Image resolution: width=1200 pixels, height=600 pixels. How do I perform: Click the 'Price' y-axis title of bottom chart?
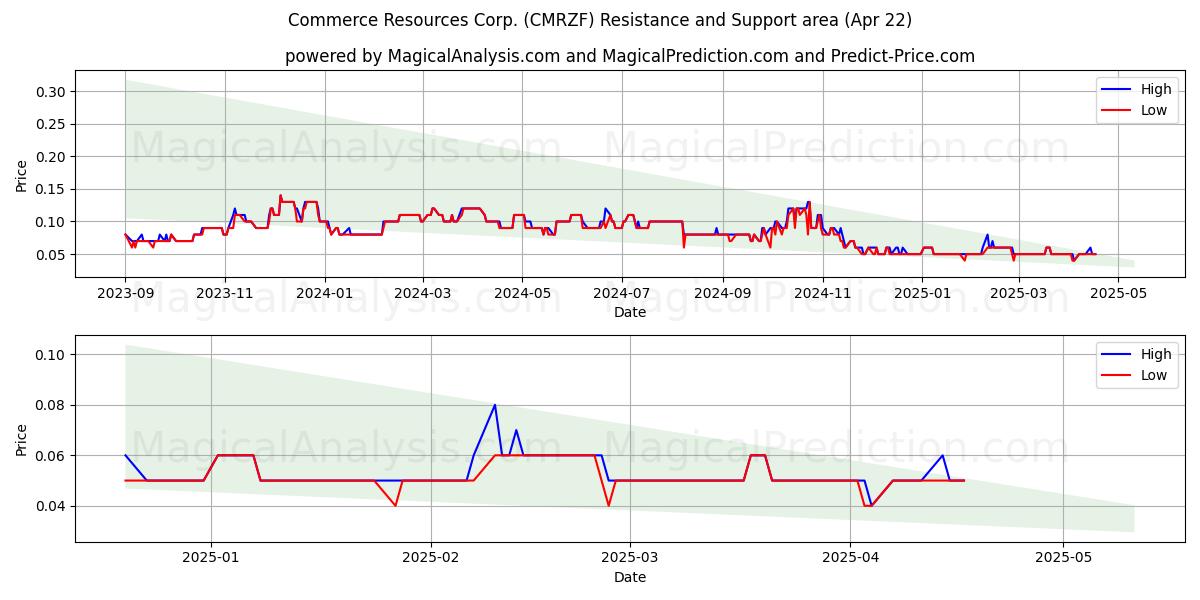click(22, 439)
